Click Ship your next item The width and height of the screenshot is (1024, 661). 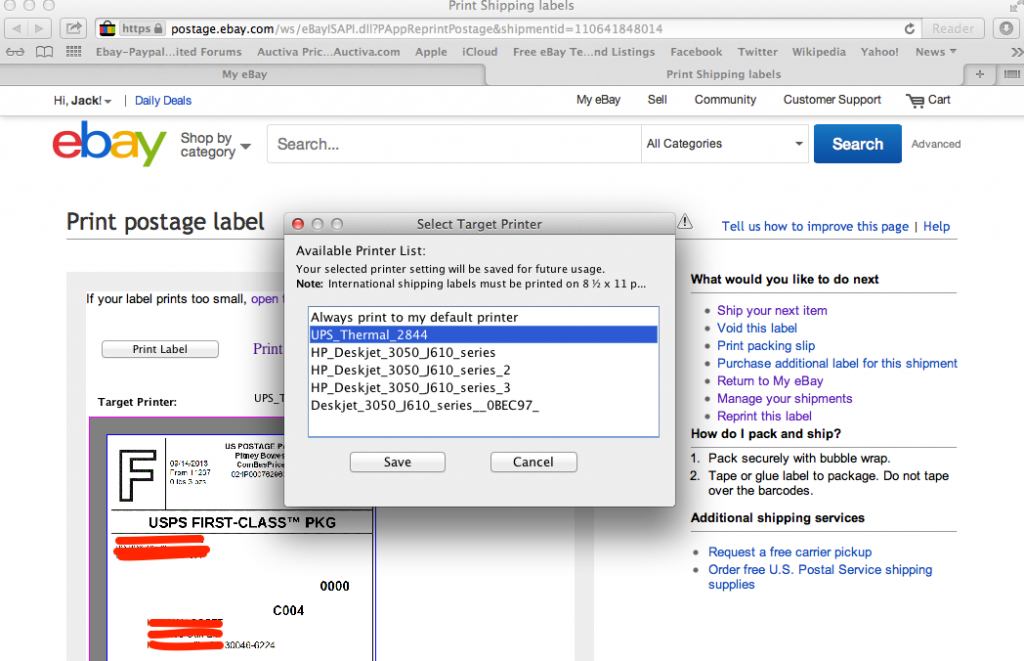coord(772,310)
